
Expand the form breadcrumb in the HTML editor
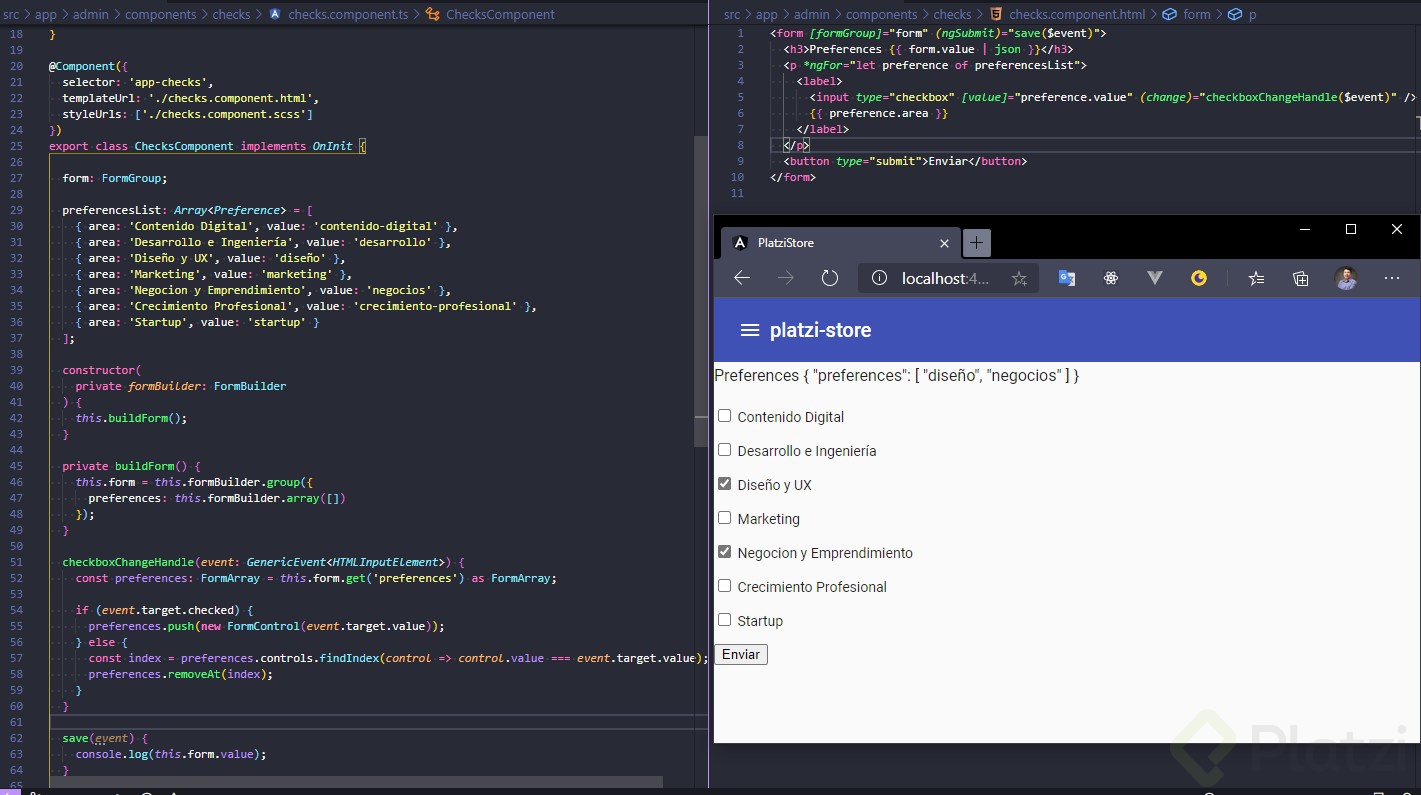pos(1196,14)
